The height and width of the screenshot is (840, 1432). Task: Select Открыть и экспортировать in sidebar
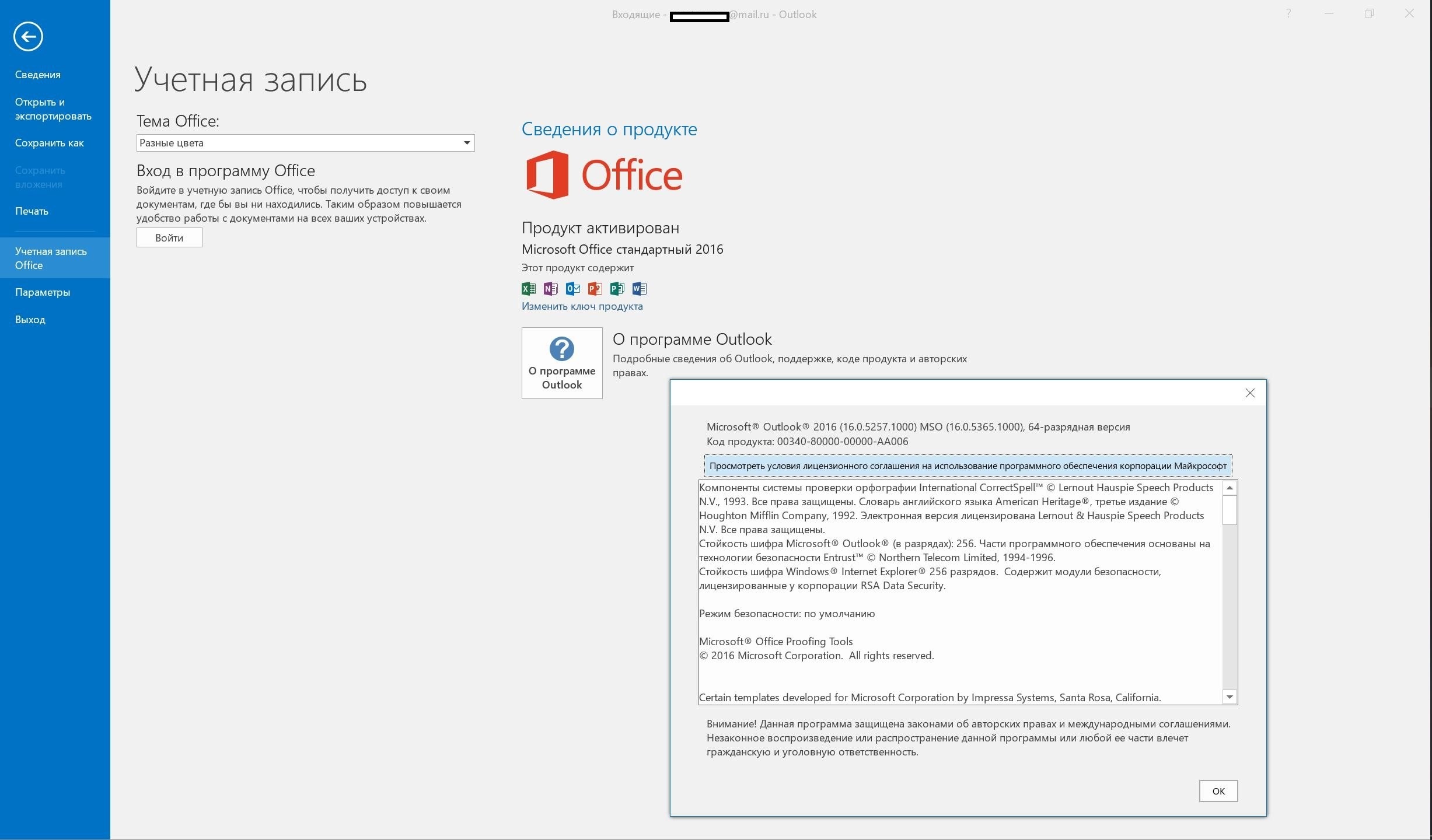(x=55, y=109)
